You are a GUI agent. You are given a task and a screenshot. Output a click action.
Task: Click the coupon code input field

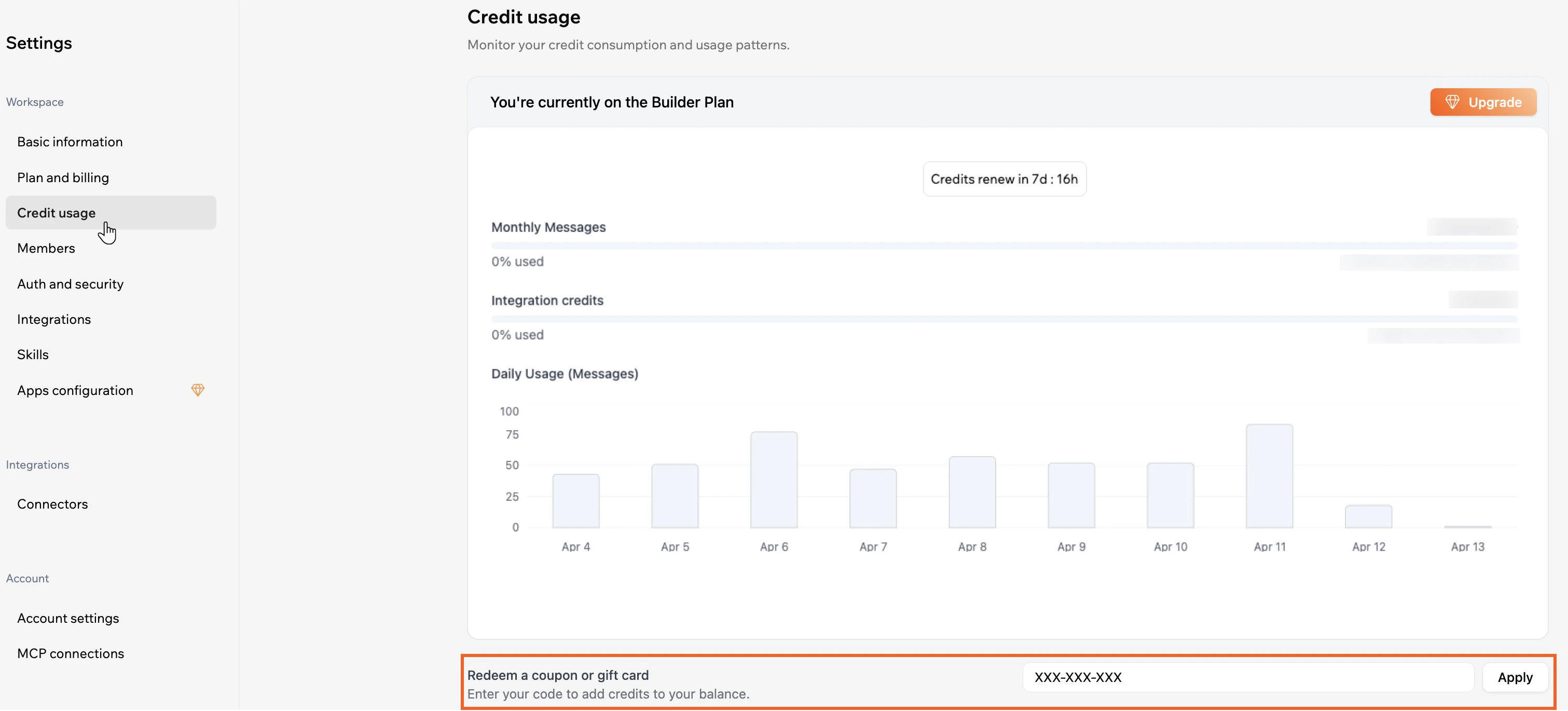pyautogui.click(x=1248, y=677)
